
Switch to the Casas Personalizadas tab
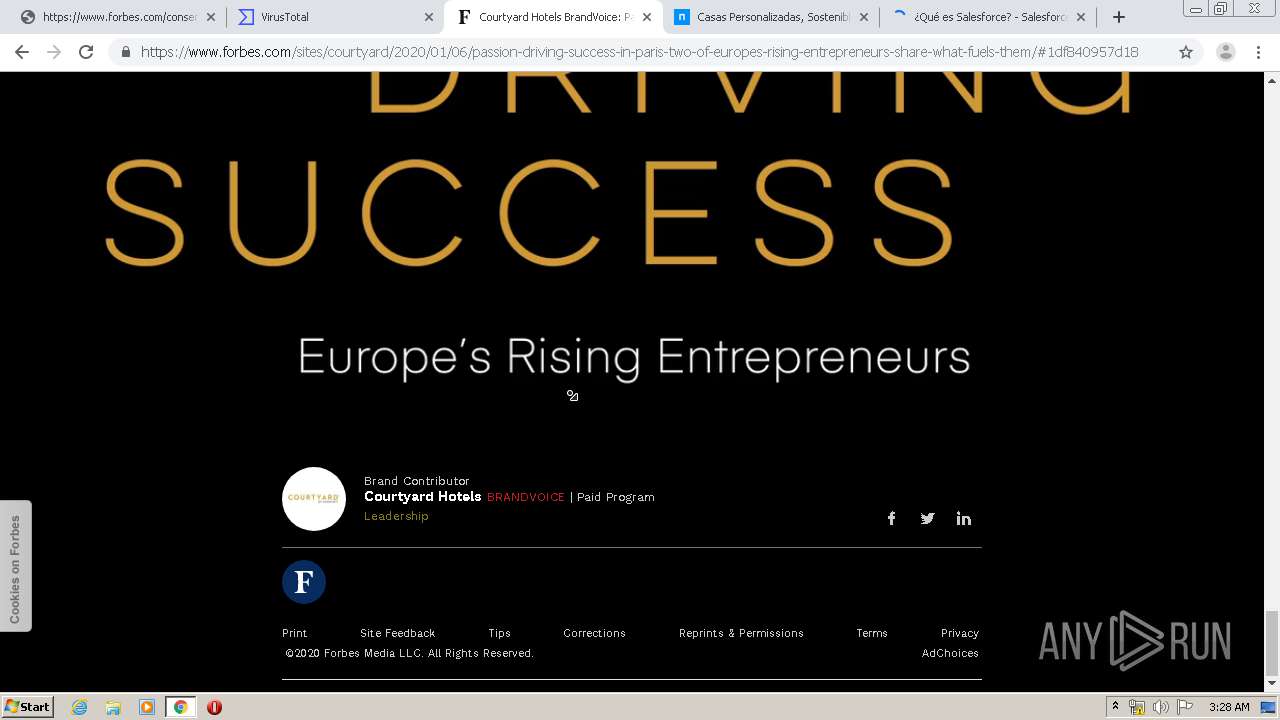(768, 17)
